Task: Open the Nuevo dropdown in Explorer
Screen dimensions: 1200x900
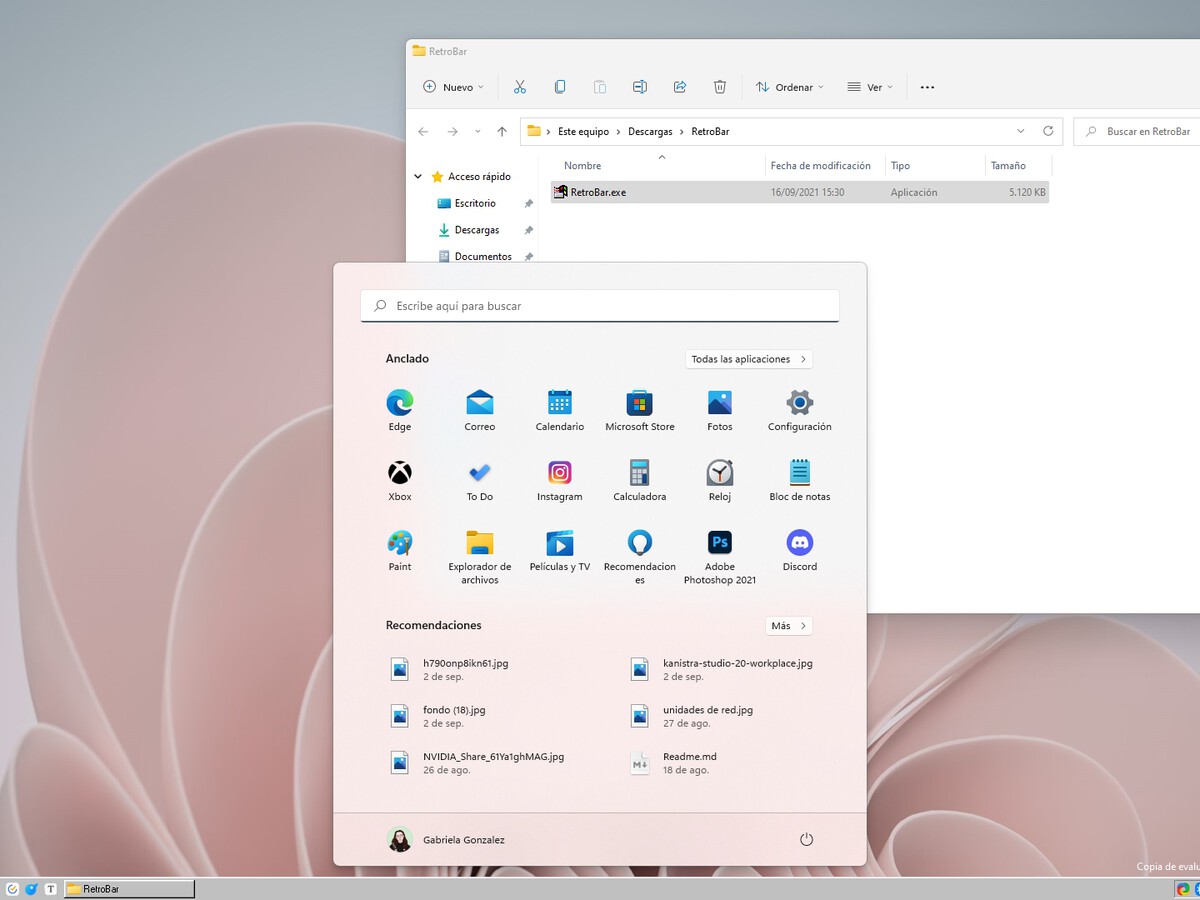Action: 453,87
